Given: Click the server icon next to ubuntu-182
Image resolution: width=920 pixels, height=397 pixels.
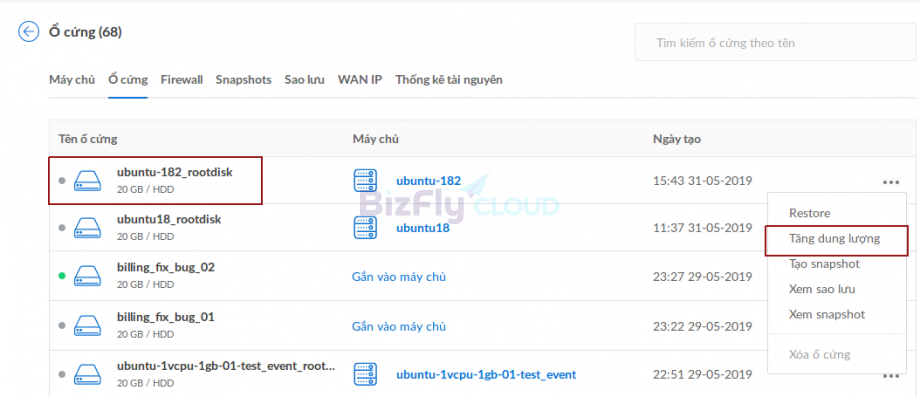Looking at the screenshot, I should coord(365,181).
